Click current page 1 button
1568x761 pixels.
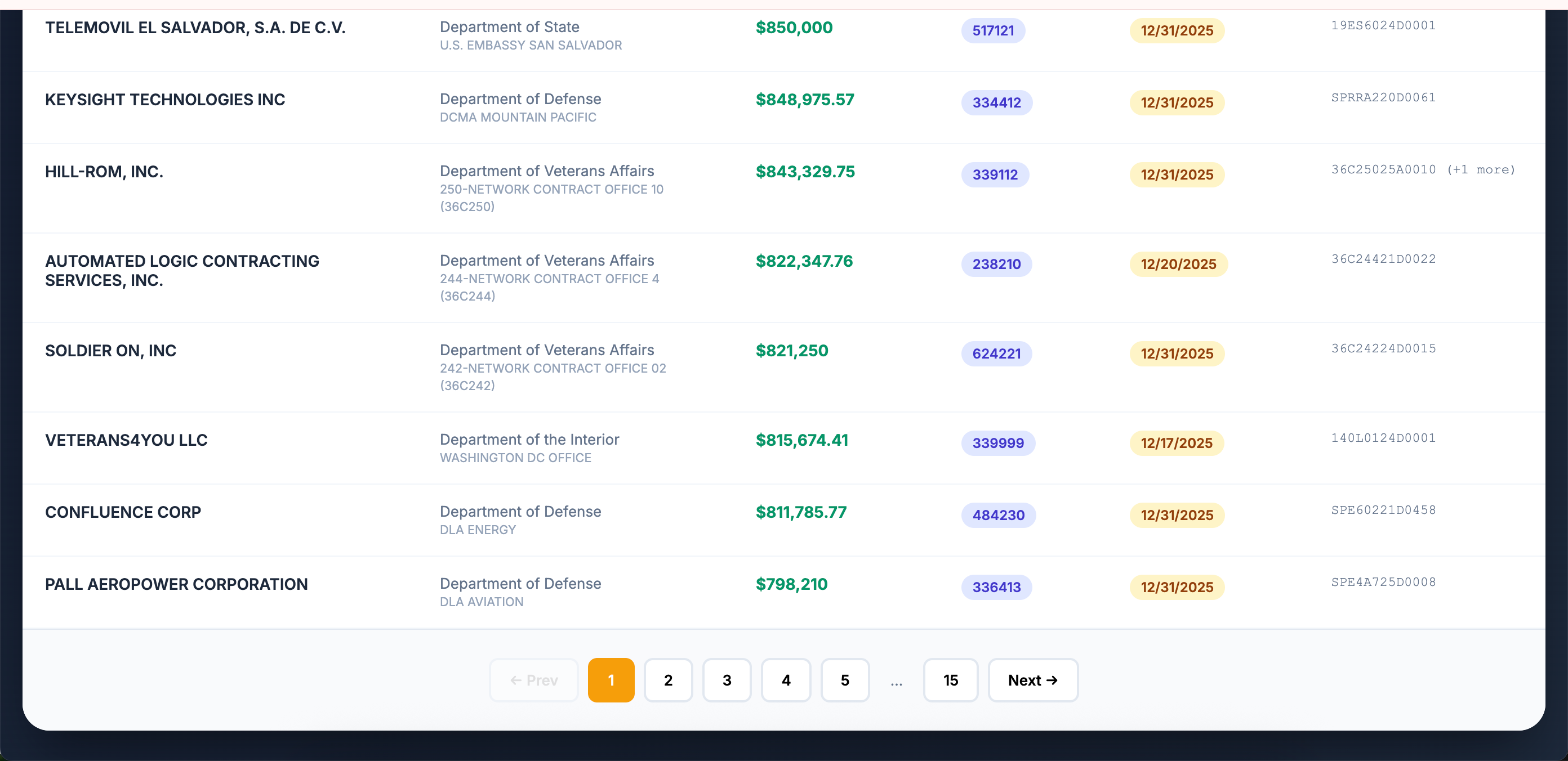611,680
